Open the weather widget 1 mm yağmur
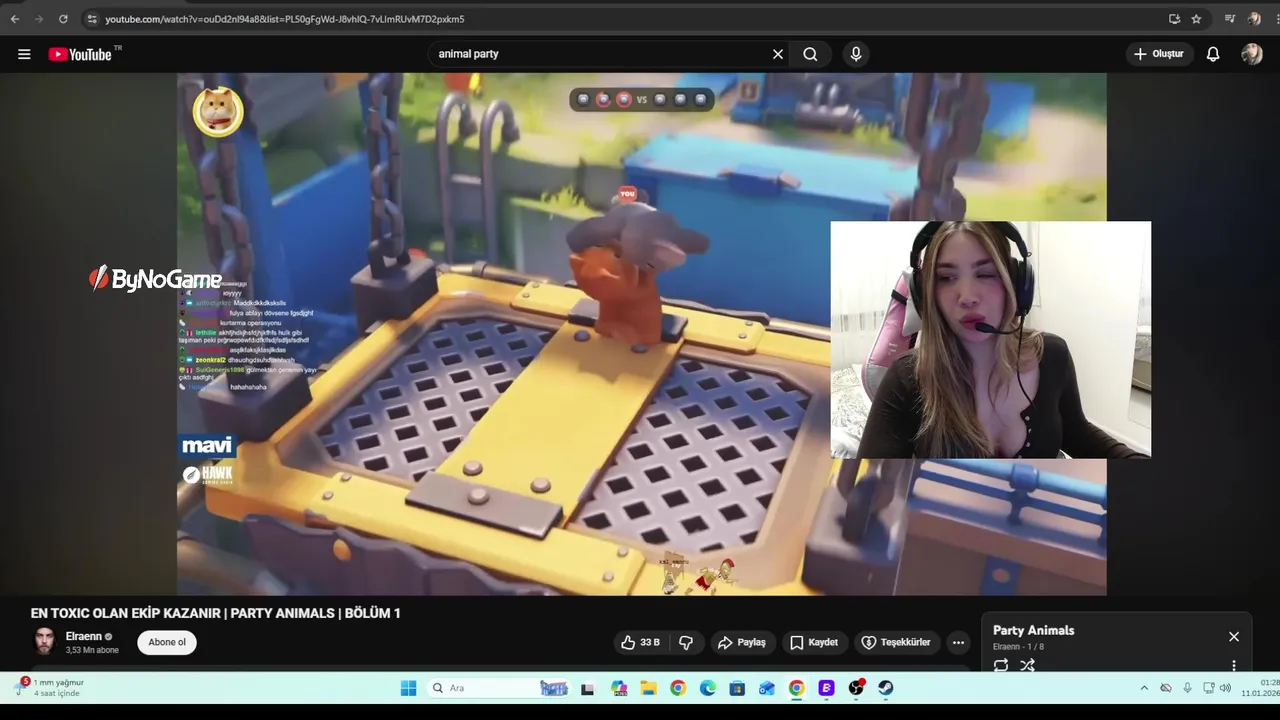This screenshot has width=1280, height=720. (x=50, y=688)
